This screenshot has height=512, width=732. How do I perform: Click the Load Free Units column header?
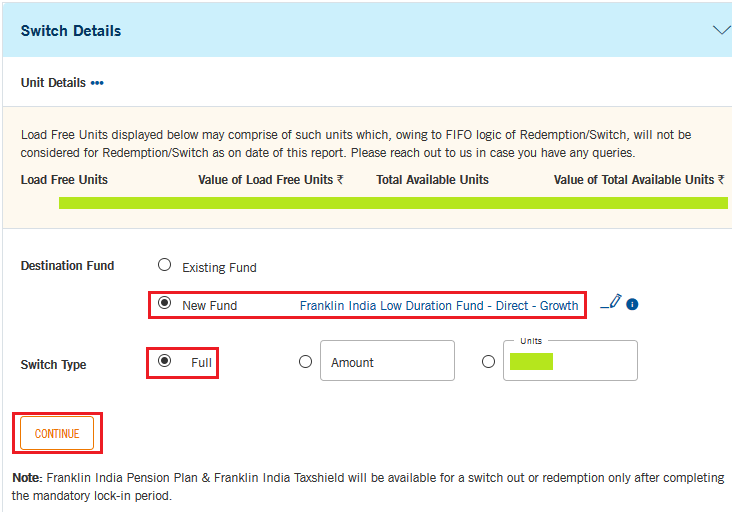pos(64,180)
